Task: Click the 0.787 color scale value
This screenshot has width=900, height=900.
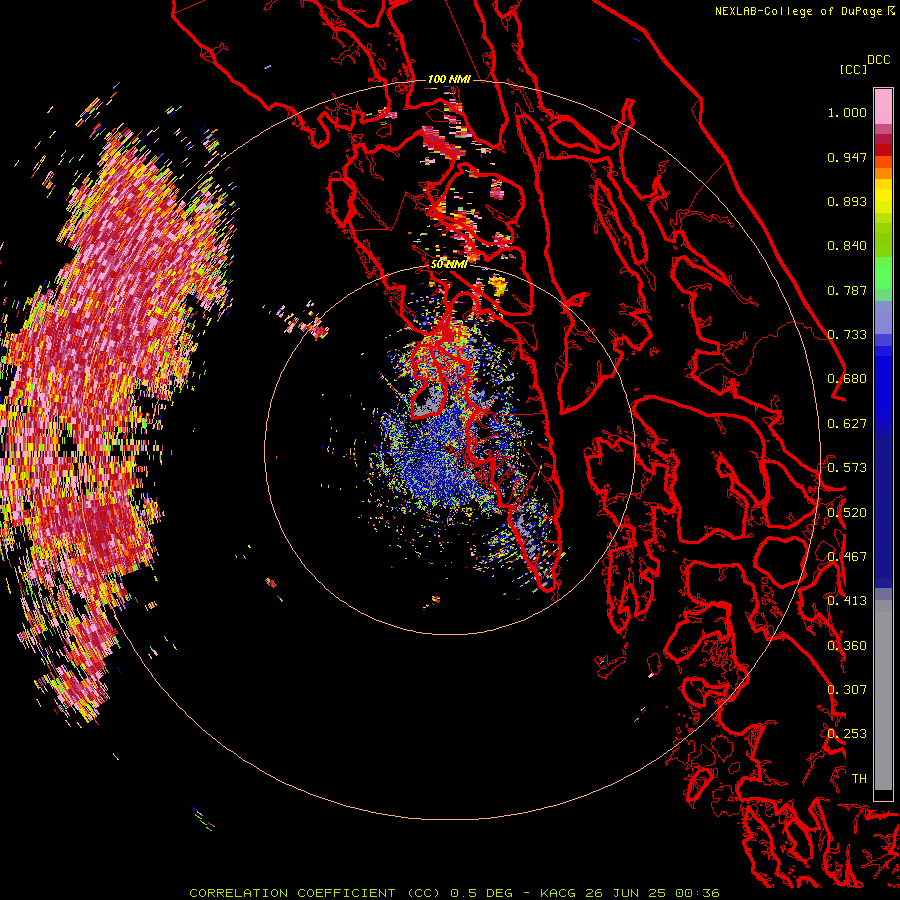Action: click(847, 290)
